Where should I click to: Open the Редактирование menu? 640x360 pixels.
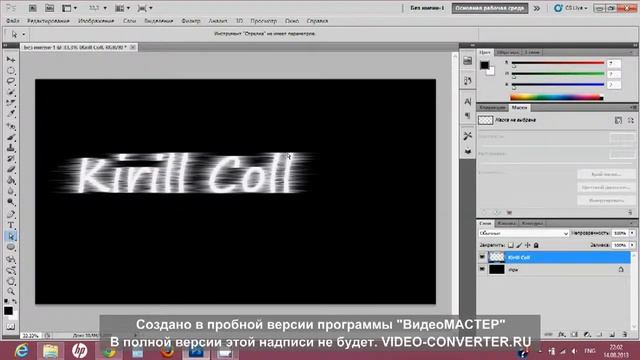click(x=48, y=21)
